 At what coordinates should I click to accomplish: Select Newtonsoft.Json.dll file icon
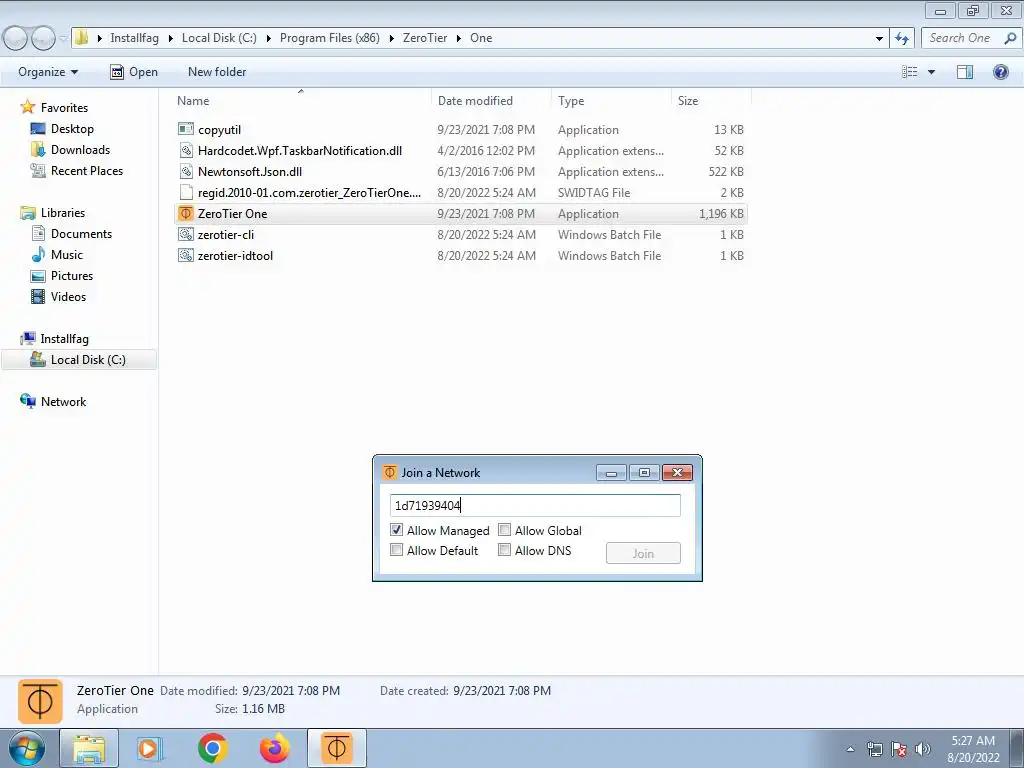tap(186, 171)
